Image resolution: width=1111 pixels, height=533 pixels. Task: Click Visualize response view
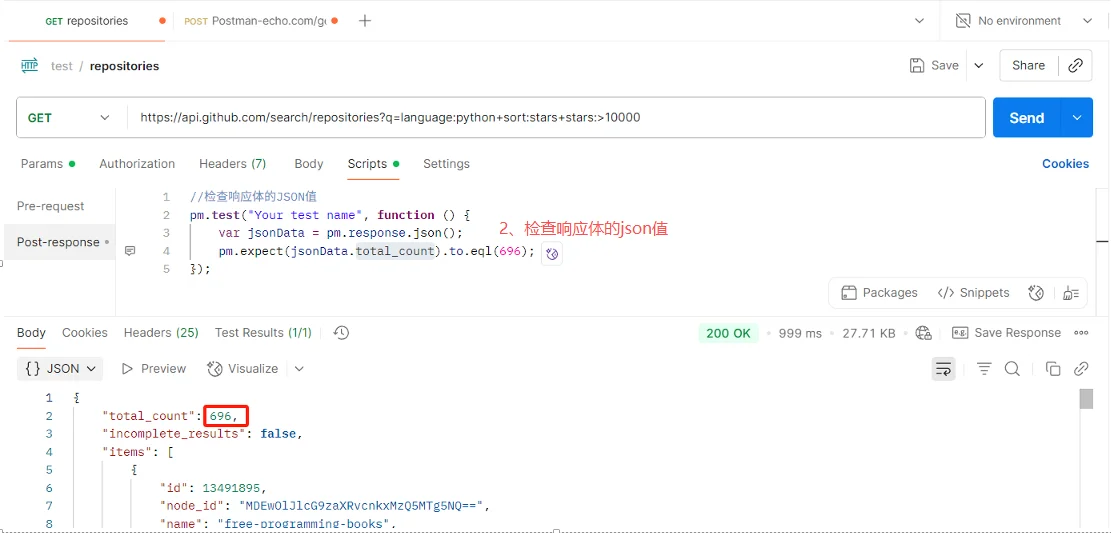[x=242, y=369]
